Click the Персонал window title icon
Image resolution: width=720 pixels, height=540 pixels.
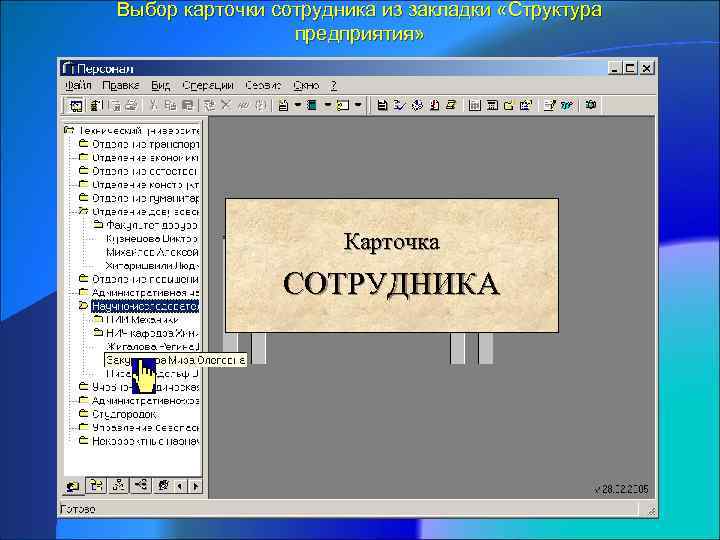(68, 68)
